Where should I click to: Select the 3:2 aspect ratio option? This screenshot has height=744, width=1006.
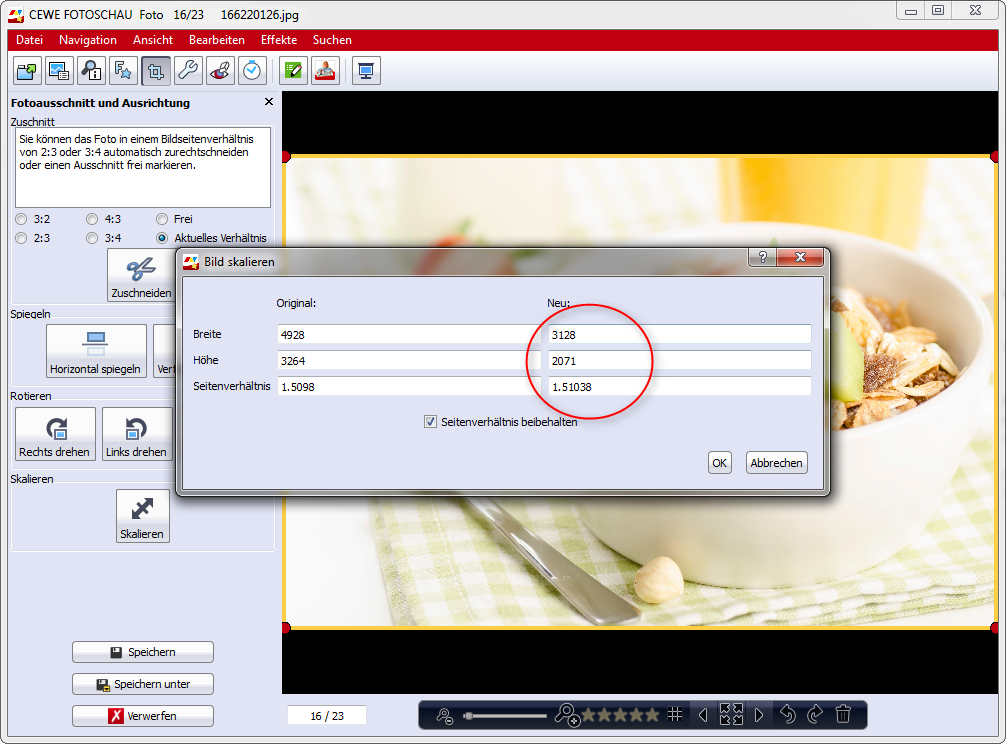22,219
